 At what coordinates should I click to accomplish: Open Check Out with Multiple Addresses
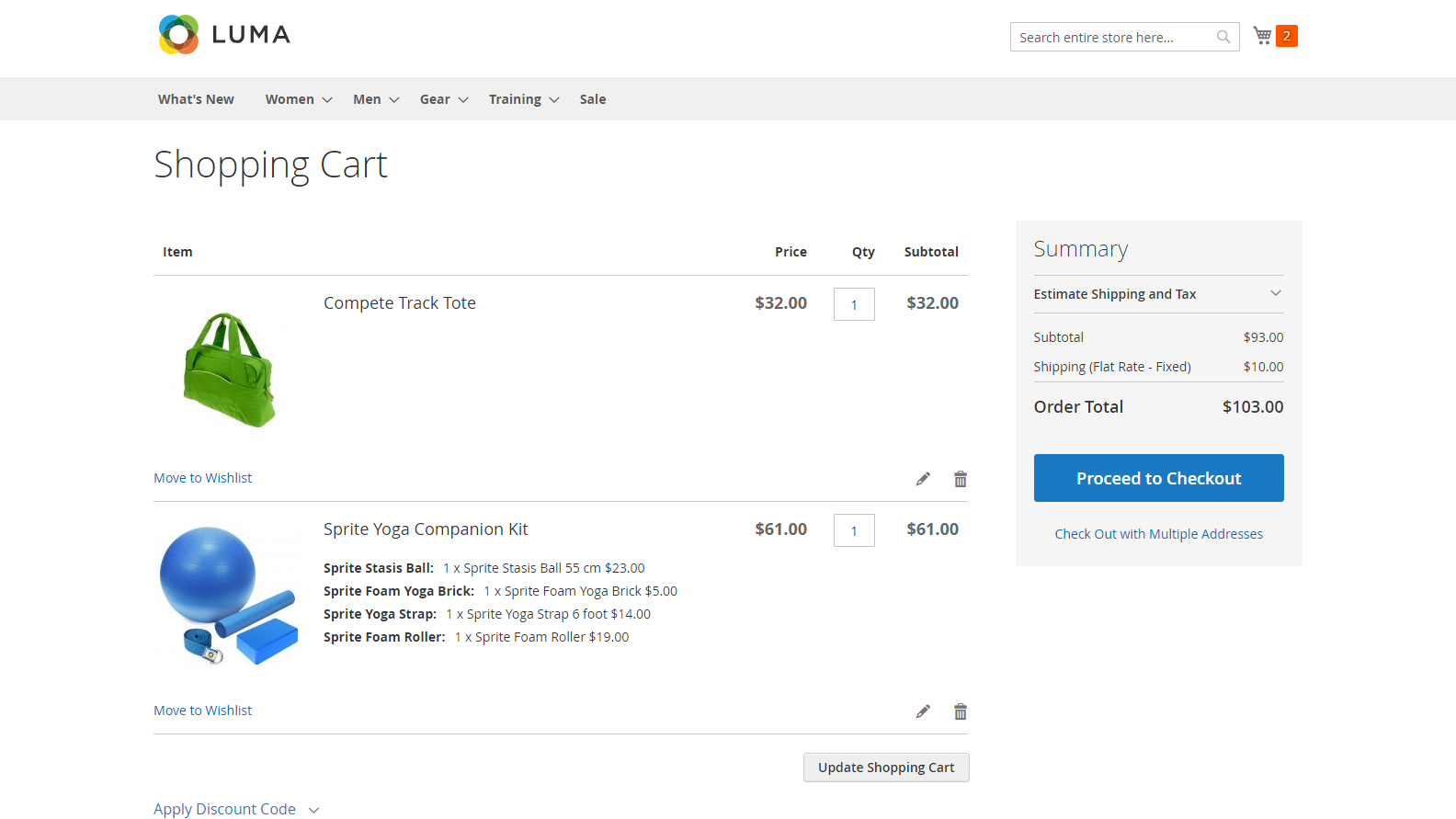tap(1158, 534)
